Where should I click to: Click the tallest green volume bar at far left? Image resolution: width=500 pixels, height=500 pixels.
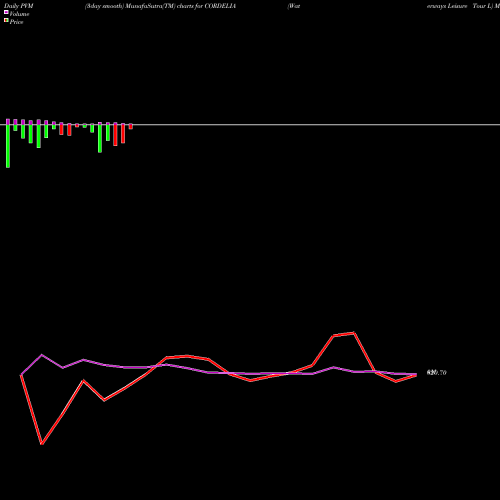[x=8, y=146]
